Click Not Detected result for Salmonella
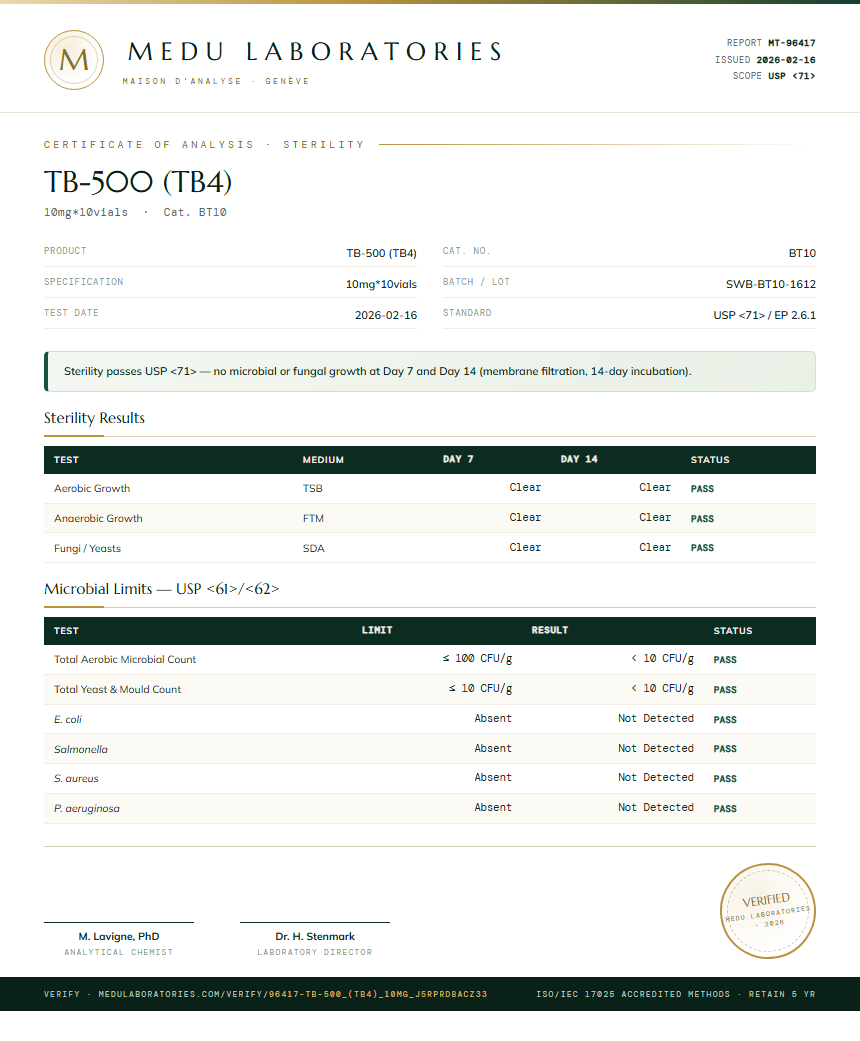This screenshot has height=1041, width=860. (x=656, y=748)
